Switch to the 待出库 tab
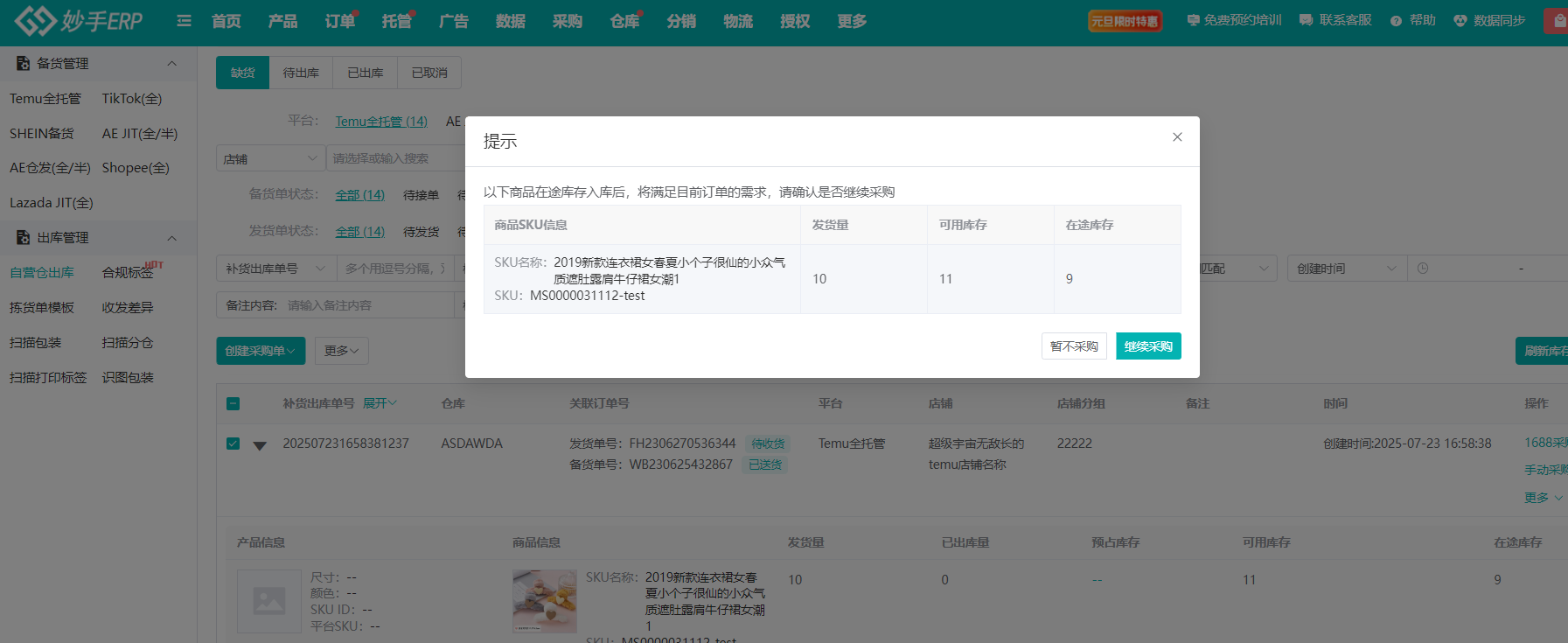This screenshot has height=643, width=1568. [301, 73]
